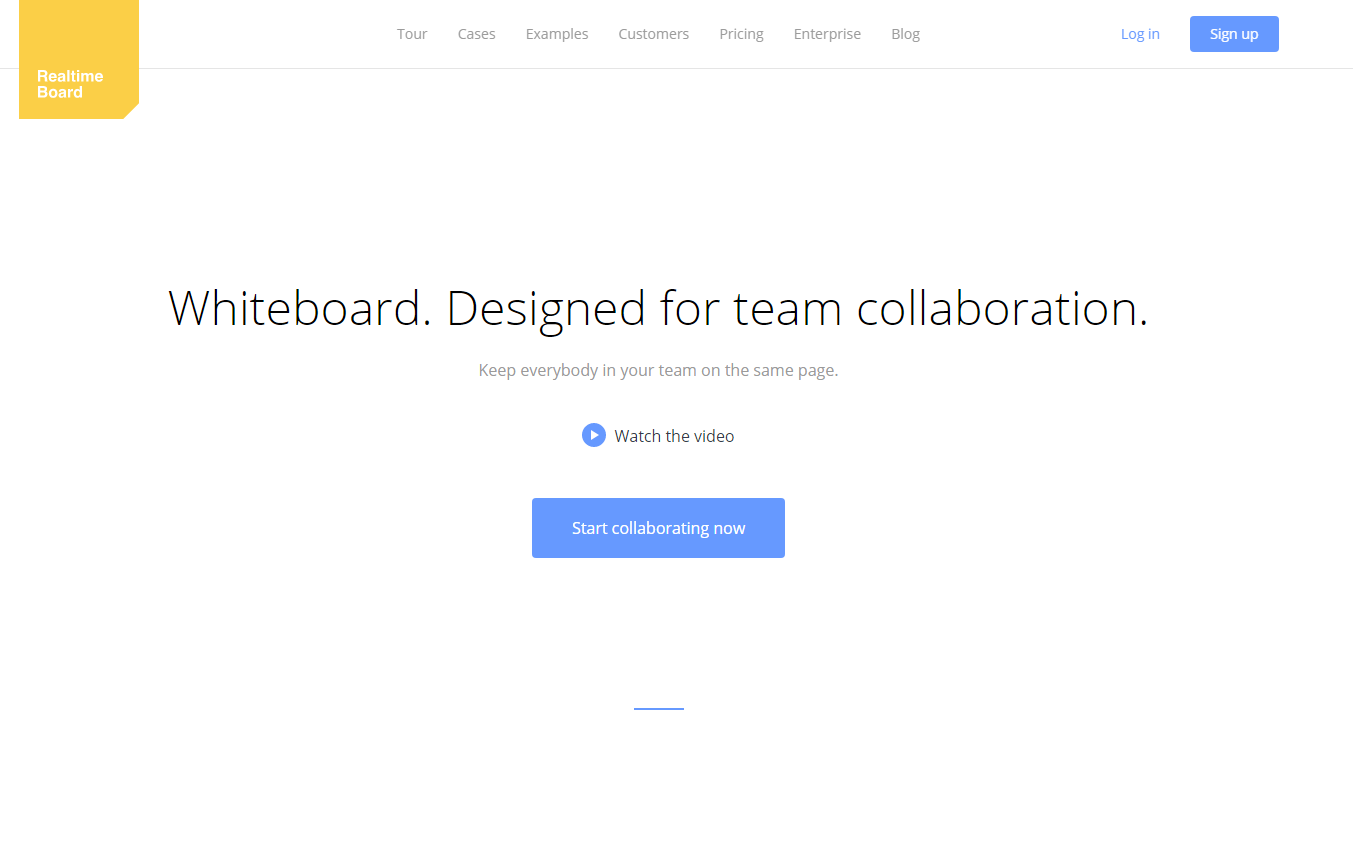Image resolution: width=1353 pixels, height=866 pixels.
Task: Click the 'Keep everybody in your team' subtitle
Action: (x=658, y=370)
